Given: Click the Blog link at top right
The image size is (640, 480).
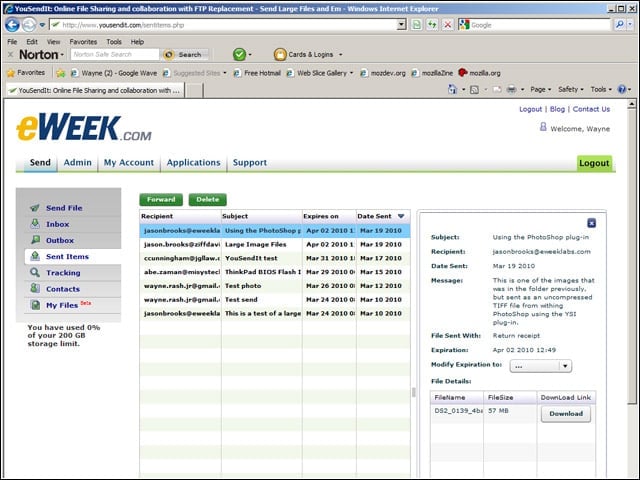Looking at the screenshot, I should [x=557, y=109].
